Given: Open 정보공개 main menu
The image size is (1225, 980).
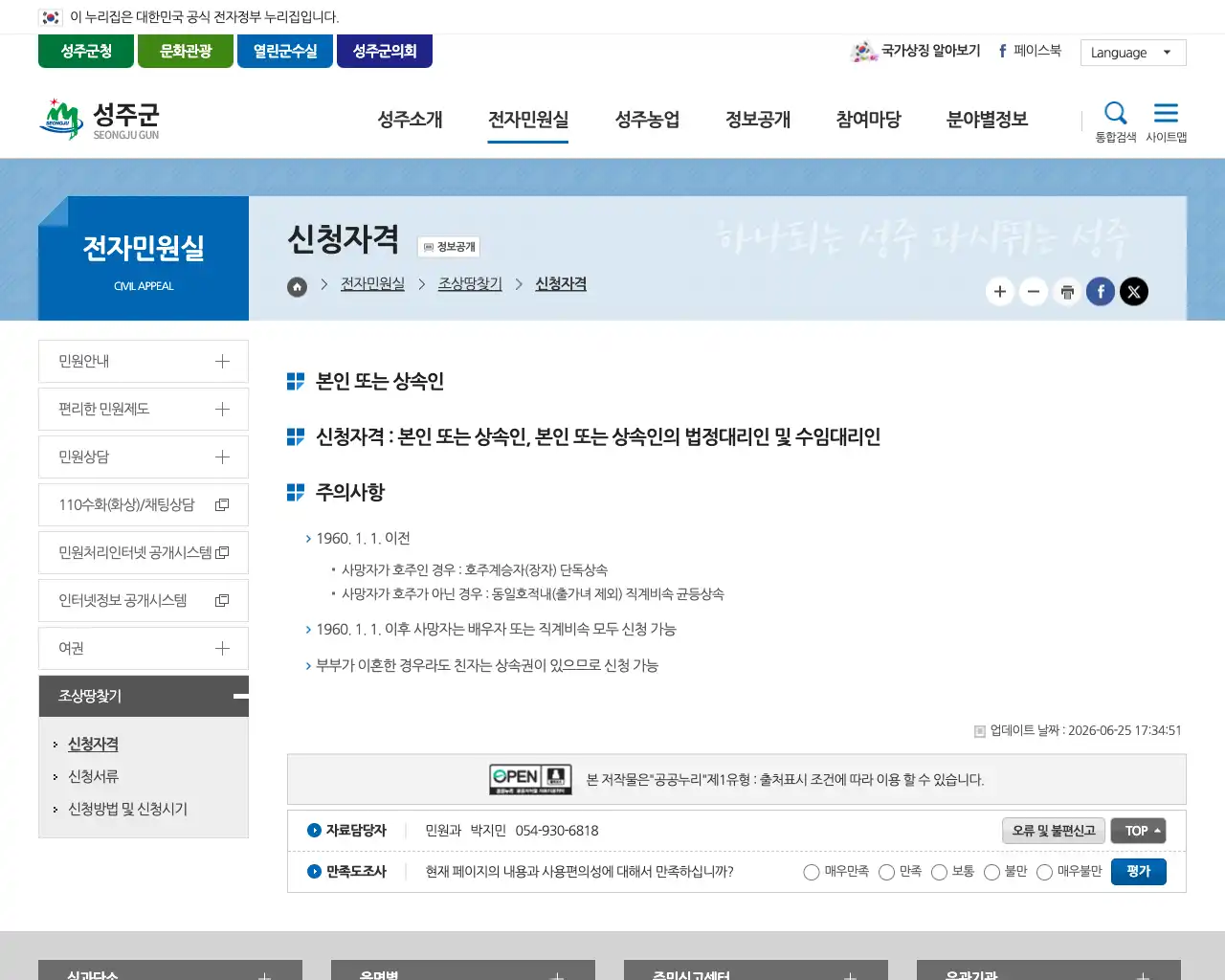Looking at the screenshot, I should point(758,120).
